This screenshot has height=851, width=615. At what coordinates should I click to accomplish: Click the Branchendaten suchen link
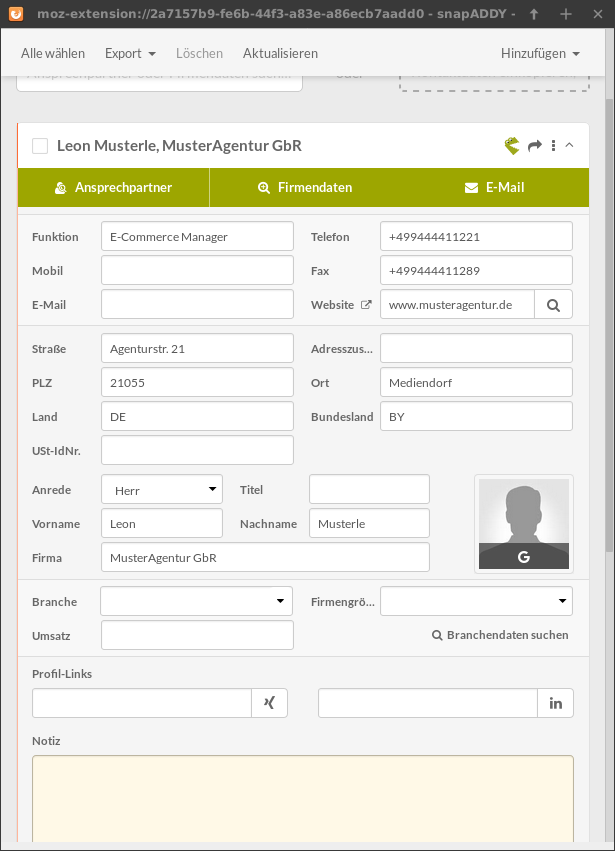[500, 635]
